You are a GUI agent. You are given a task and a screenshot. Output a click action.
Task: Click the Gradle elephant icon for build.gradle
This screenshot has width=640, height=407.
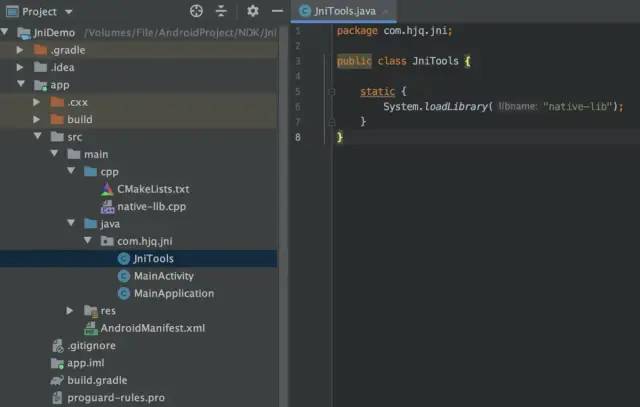click(57, 380)
